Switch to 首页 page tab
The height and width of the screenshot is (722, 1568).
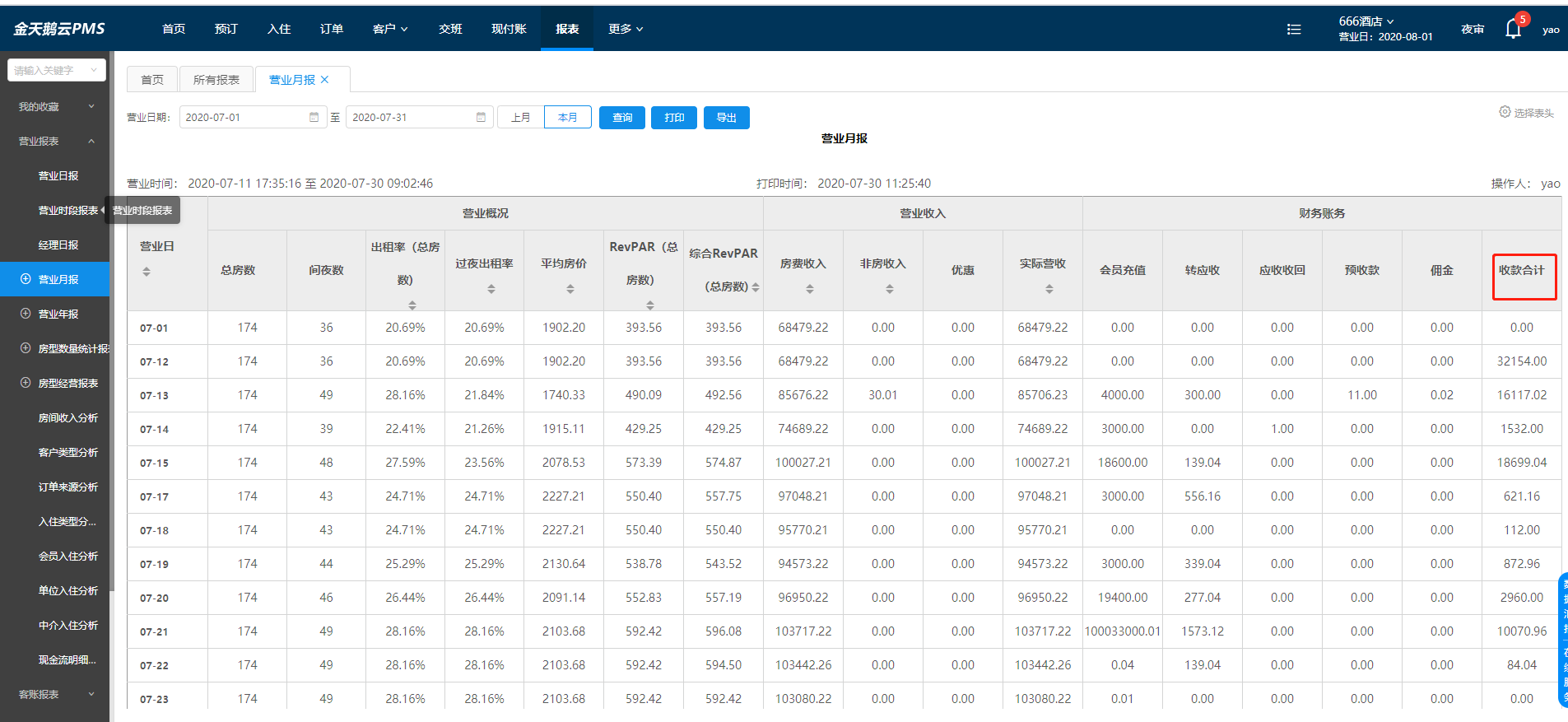point(152,80)
